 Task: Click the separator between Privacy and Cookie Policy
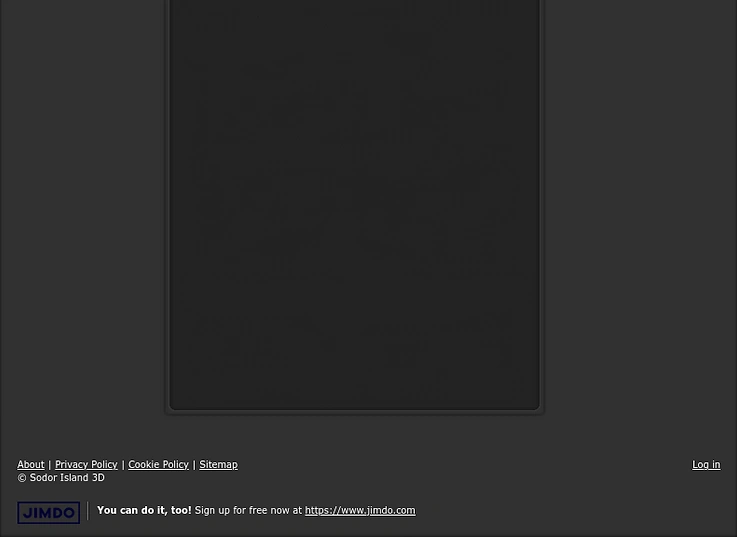(123, 465)
